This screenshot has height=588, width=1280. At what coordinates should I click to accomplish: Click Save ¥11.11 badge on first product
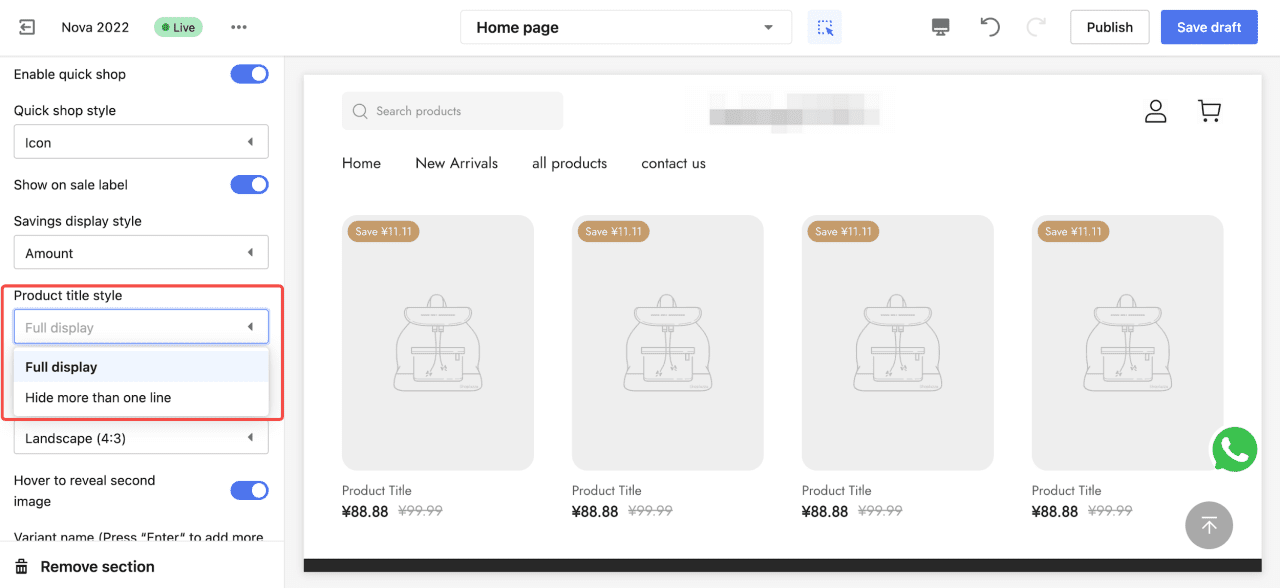coord(384,231)
